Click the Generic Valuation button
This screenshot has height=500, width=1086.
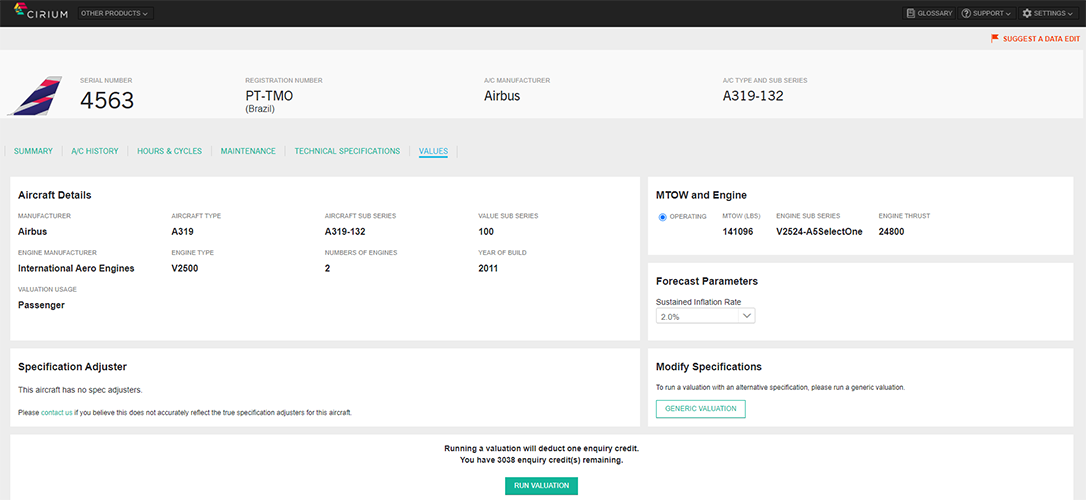(x=700, y=409)
